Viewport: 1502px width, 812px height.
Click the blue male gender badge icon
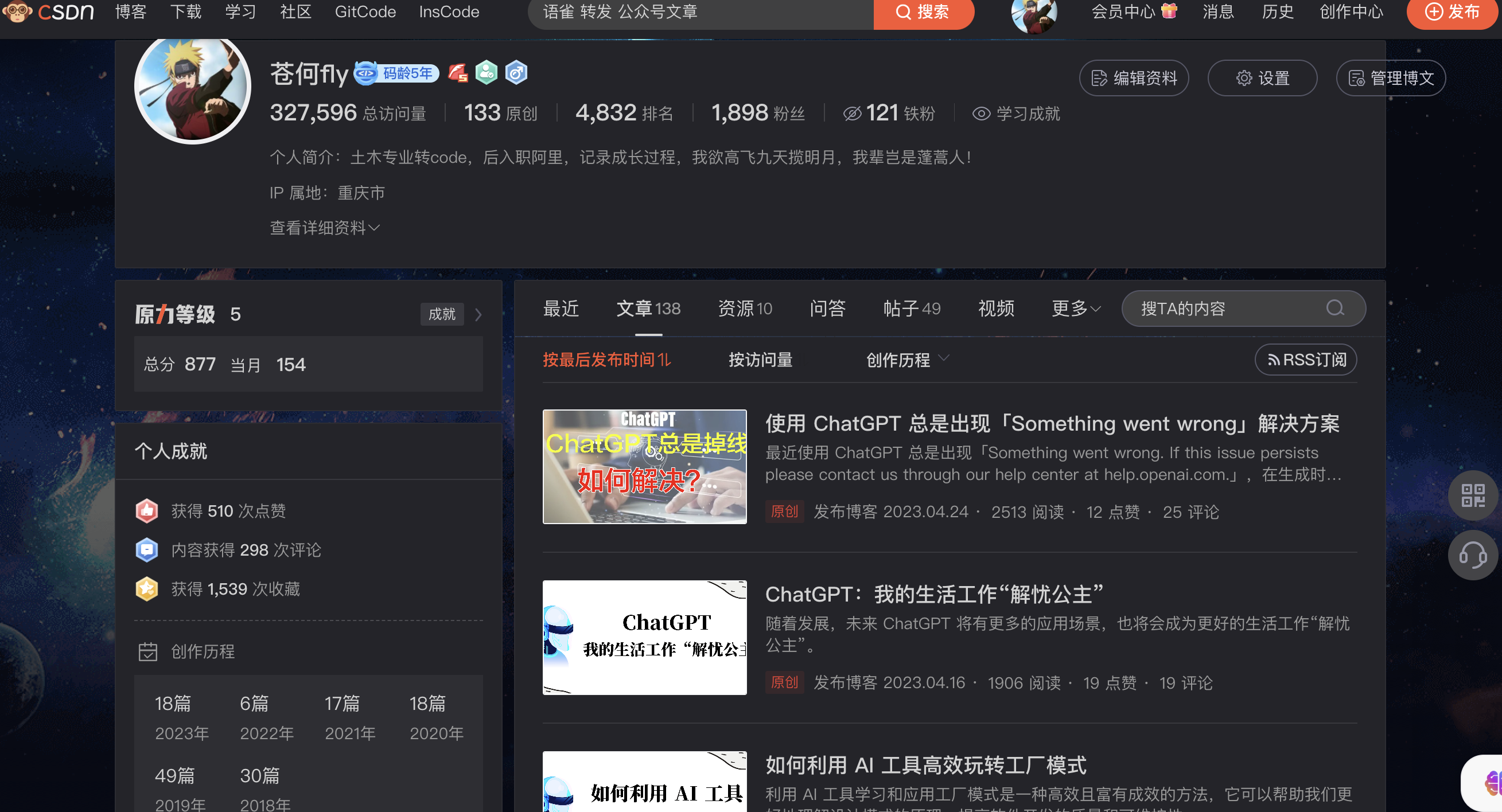click(515, 73)
